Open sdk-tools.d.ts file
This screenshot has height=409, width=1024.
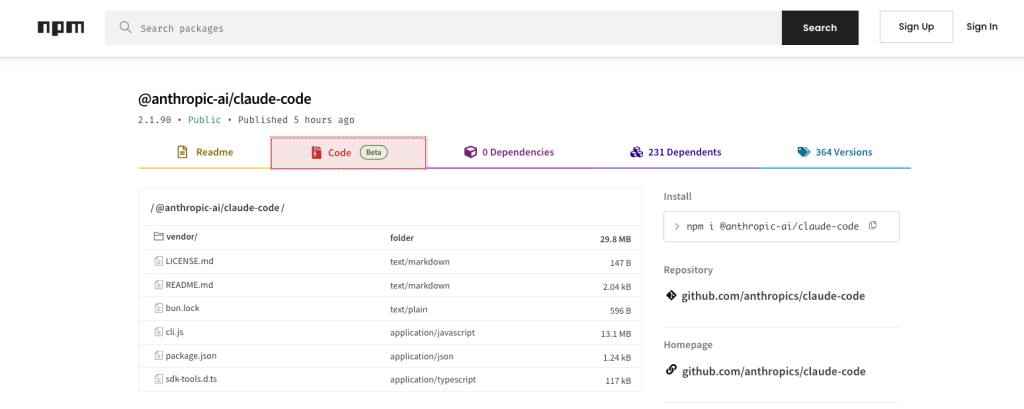pos(191,379)
